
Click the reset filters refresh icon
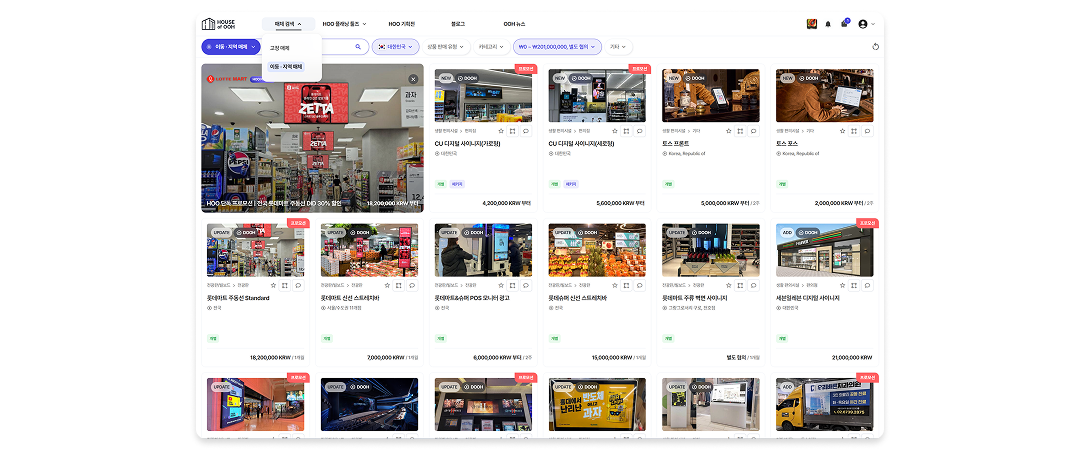875,47
